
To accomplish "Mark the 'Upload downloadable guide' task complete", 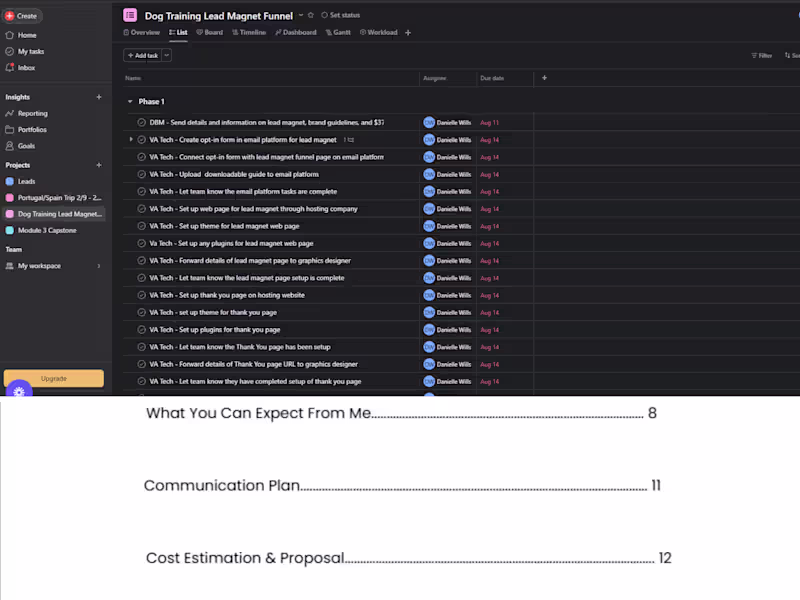I will pos(140,173).
